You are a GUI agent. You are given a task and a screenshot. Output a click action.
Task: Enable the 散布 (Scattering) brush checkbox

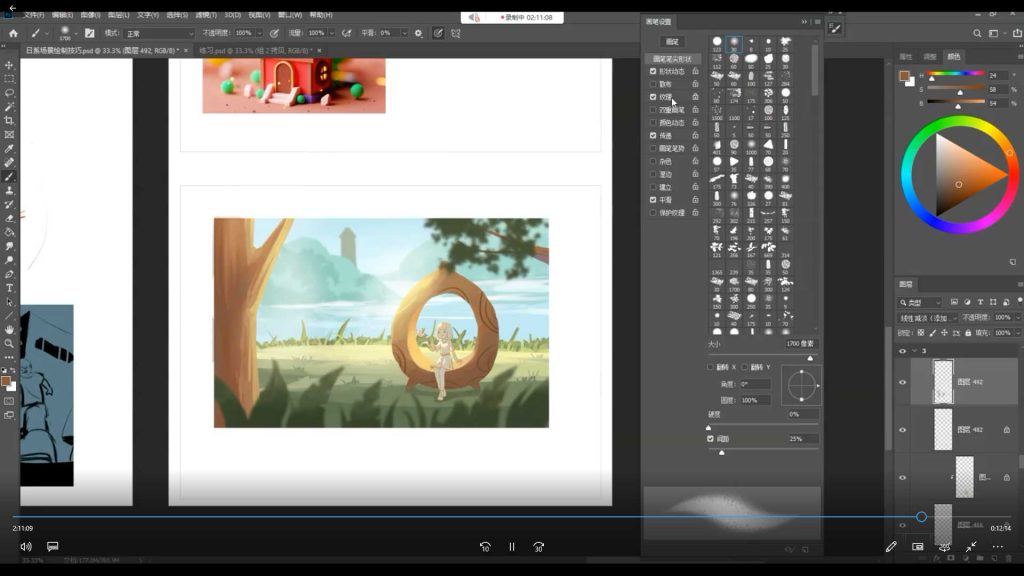(x=653, y=84)
